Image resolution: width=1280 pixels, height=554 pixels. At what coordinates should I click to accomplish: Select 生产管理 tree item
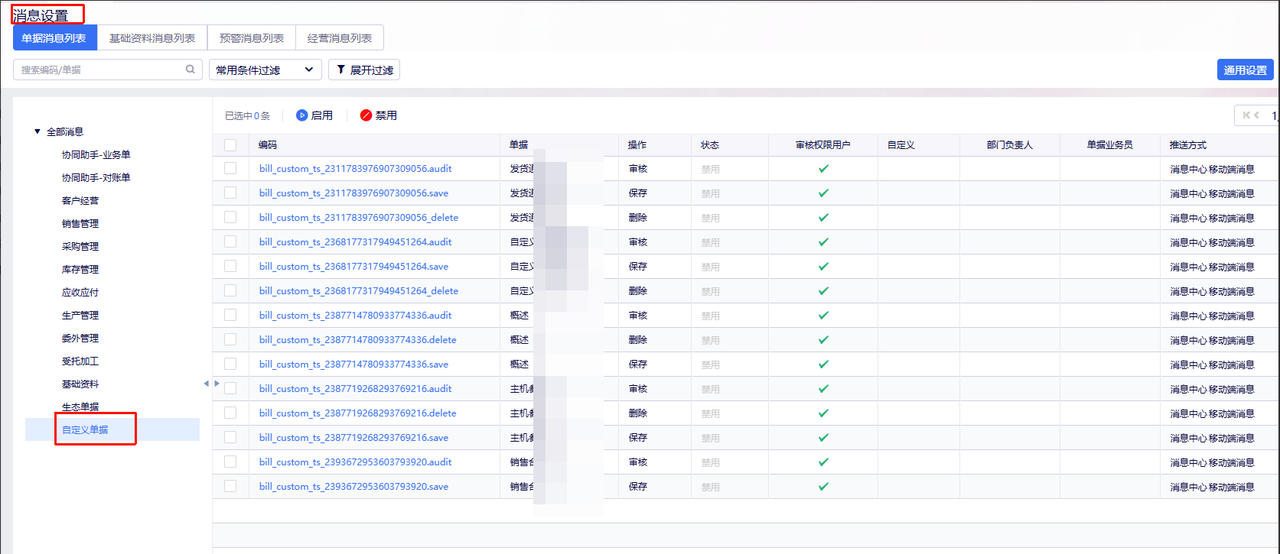click(x=80, y=316)
